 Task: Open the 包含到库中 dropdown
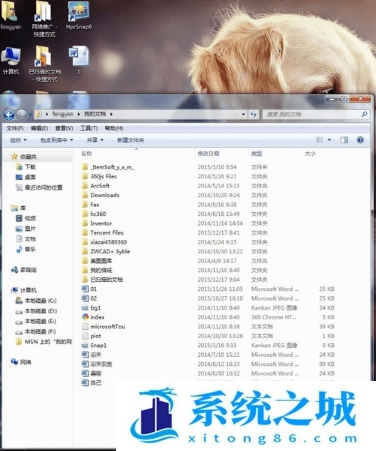[x=57, y=140]
